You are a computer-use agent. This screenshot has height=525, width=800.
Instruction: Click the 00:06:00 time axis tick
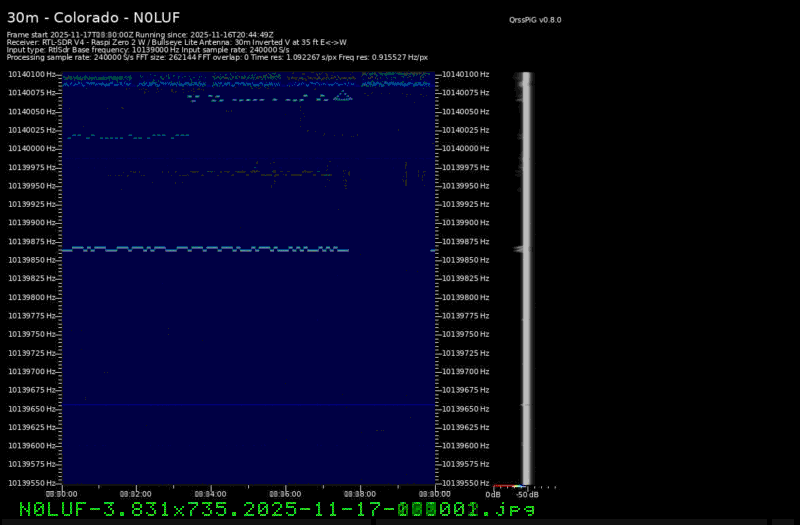285,493
